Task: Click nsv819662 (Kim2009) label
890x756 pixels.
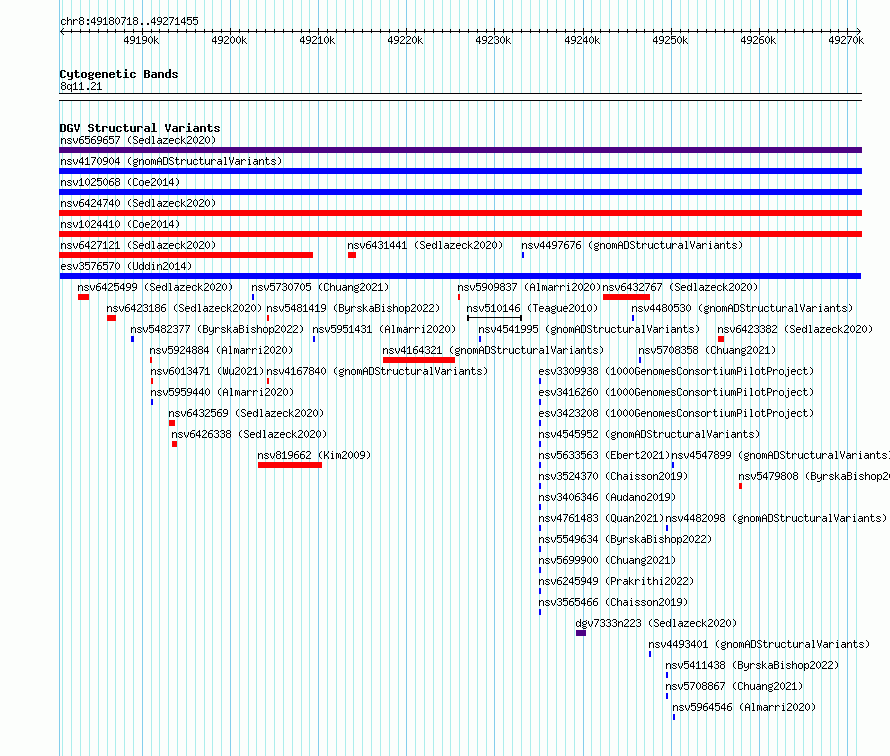Action: 314,455
